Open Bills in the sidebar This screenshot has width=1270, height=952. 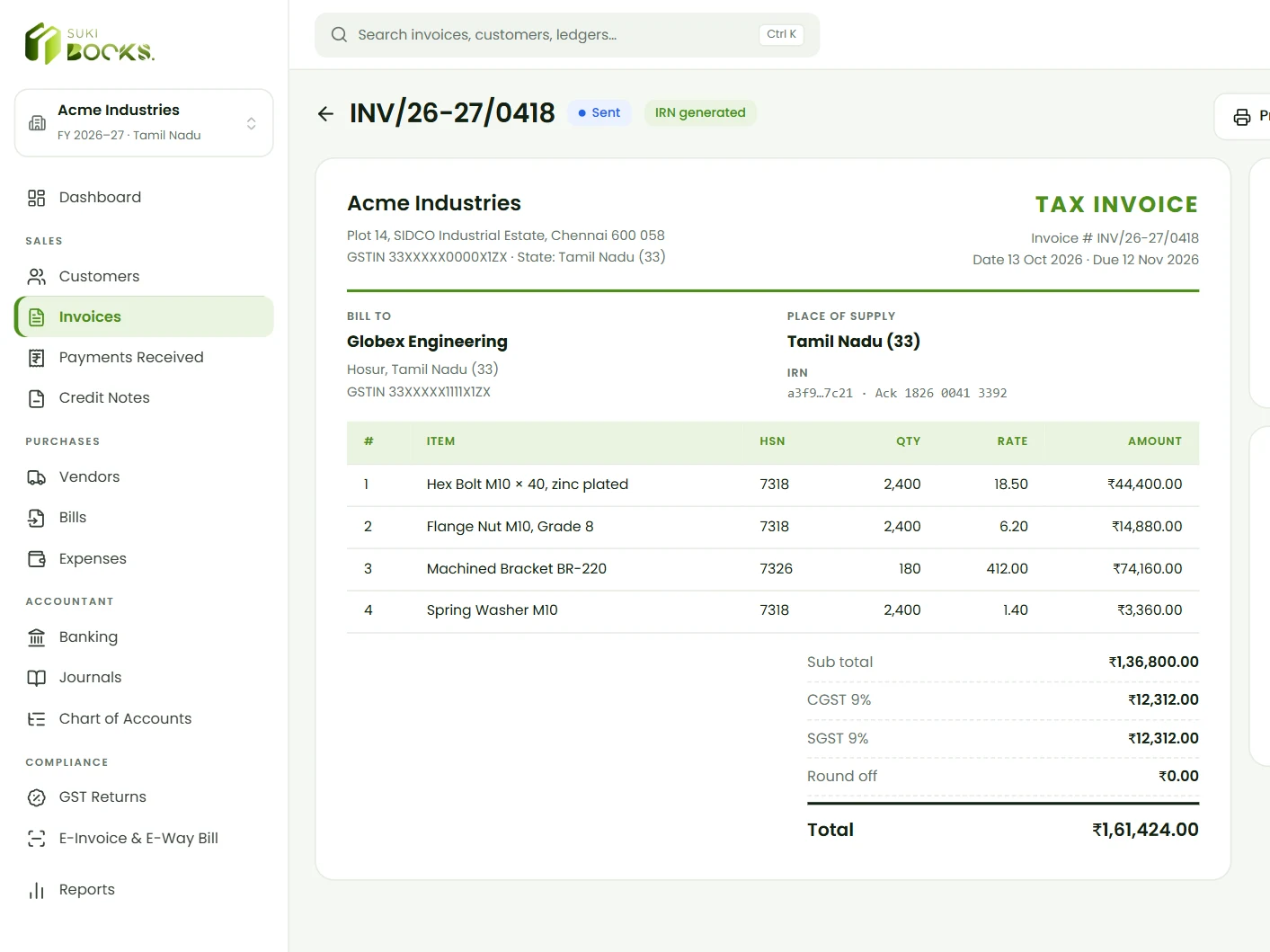point(144,517)
